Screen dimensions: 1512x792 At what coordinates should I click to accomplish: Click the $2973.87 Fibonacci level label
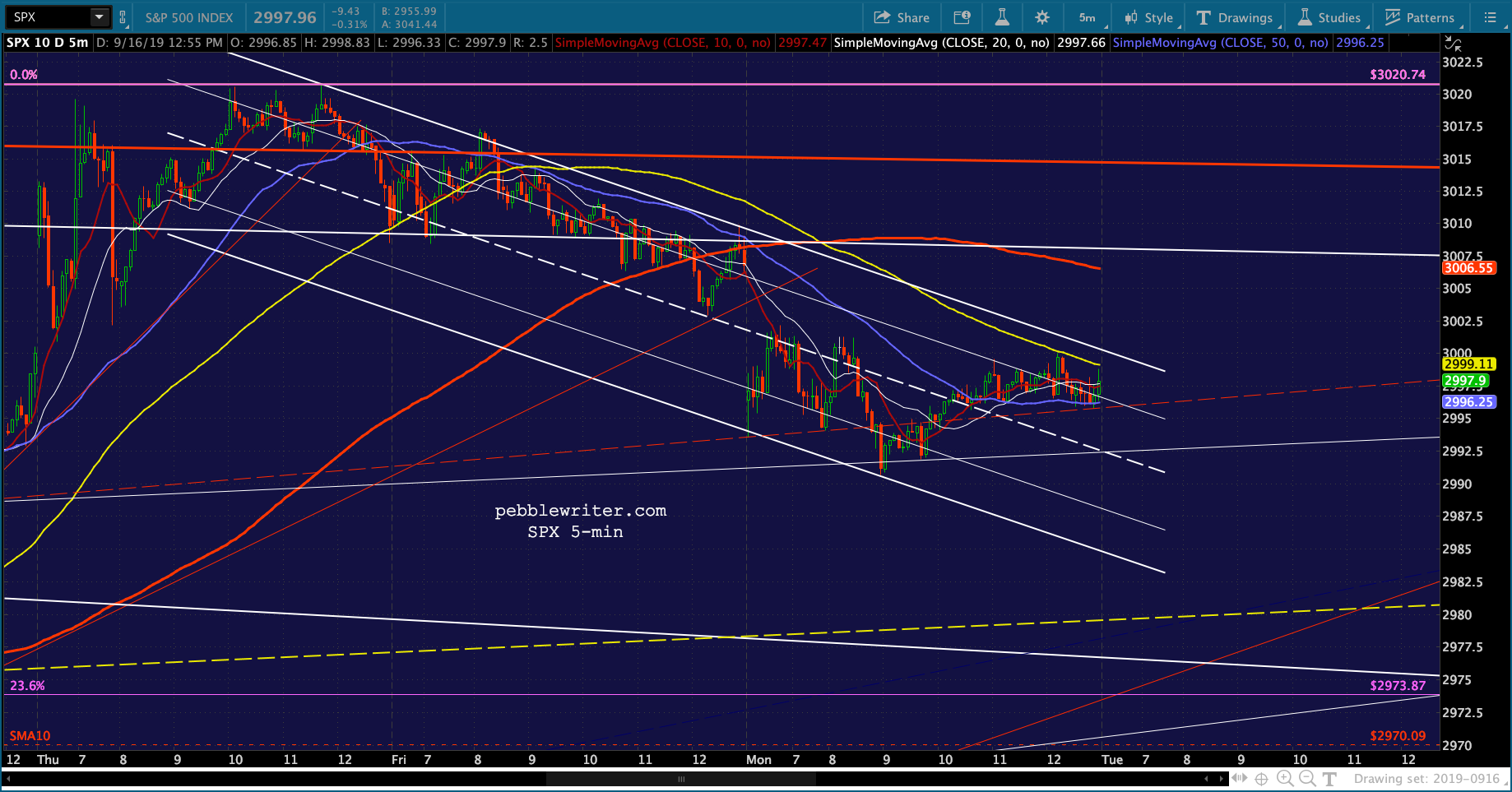(x=1398, y=686)
